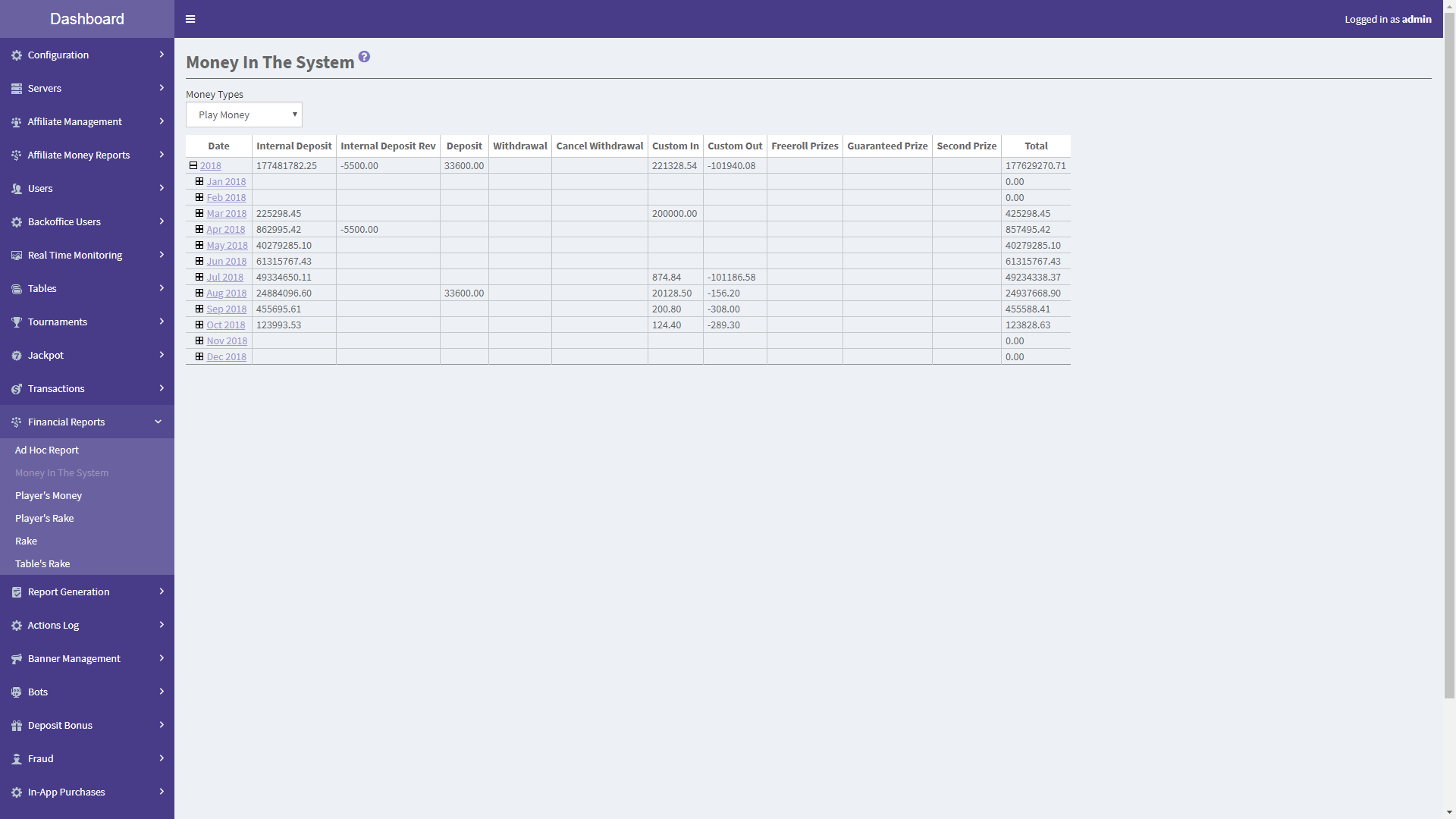Image resolution: width=1456 pixels, height=819 pixels.
Task: Expand the Jan 2018 row details
Action: 200,181
